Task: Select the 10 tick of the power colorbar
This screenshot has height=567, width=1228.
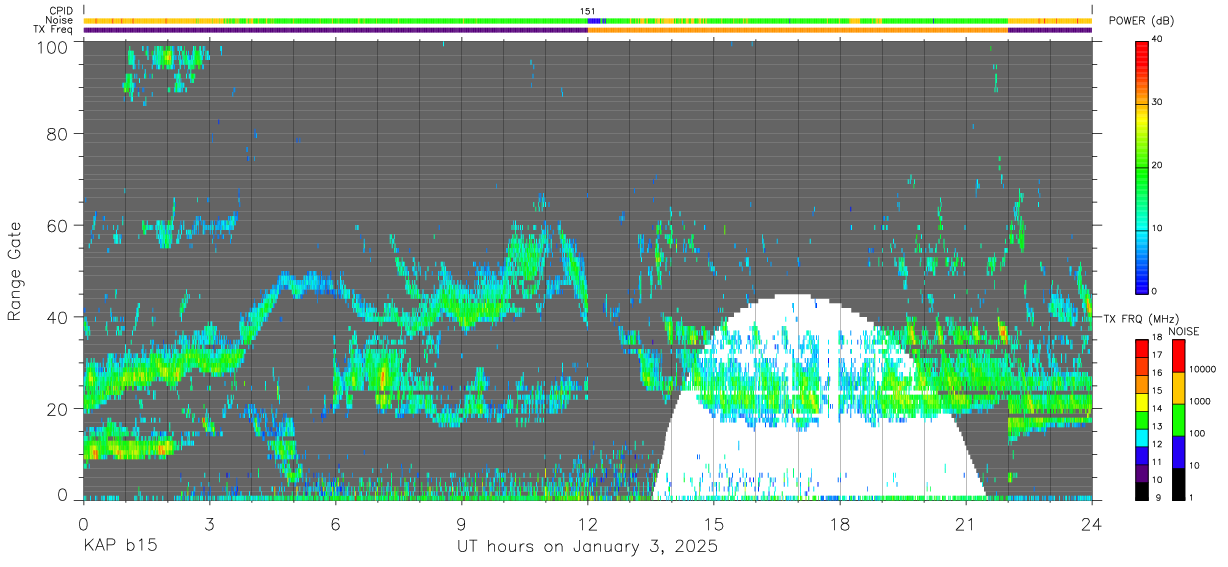Action: (x=1158, y=228)
